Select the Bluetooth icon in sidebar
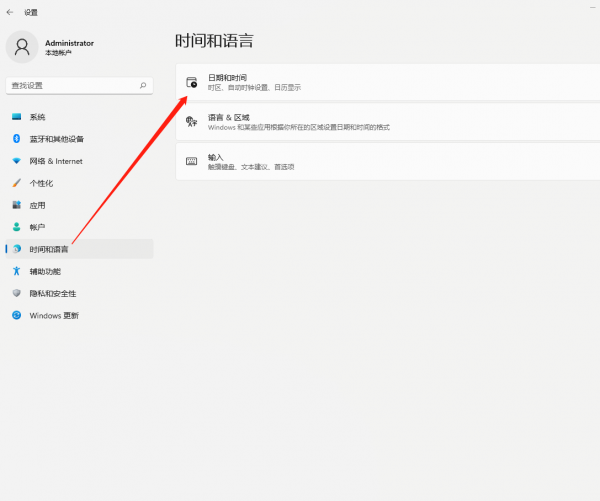 tap(16, 139)
